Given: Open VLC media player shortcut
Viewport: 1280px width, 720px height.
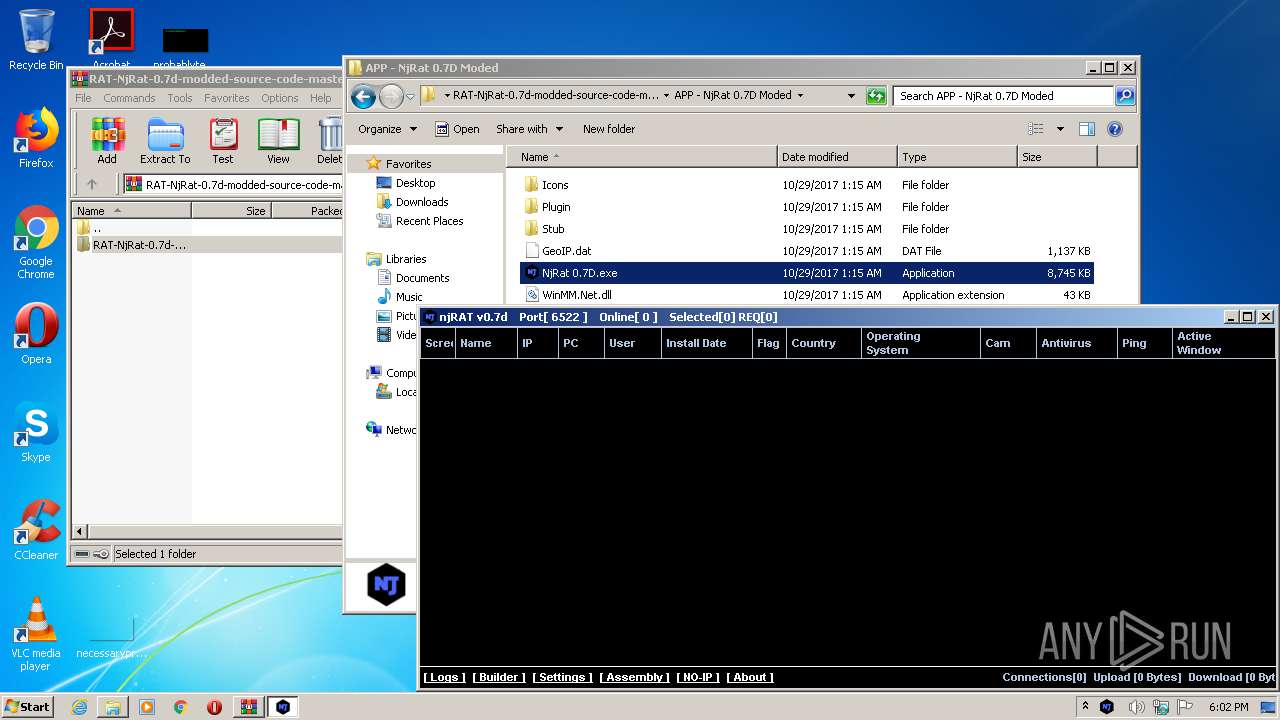Looking at the screenshot, I should point(36,634).
